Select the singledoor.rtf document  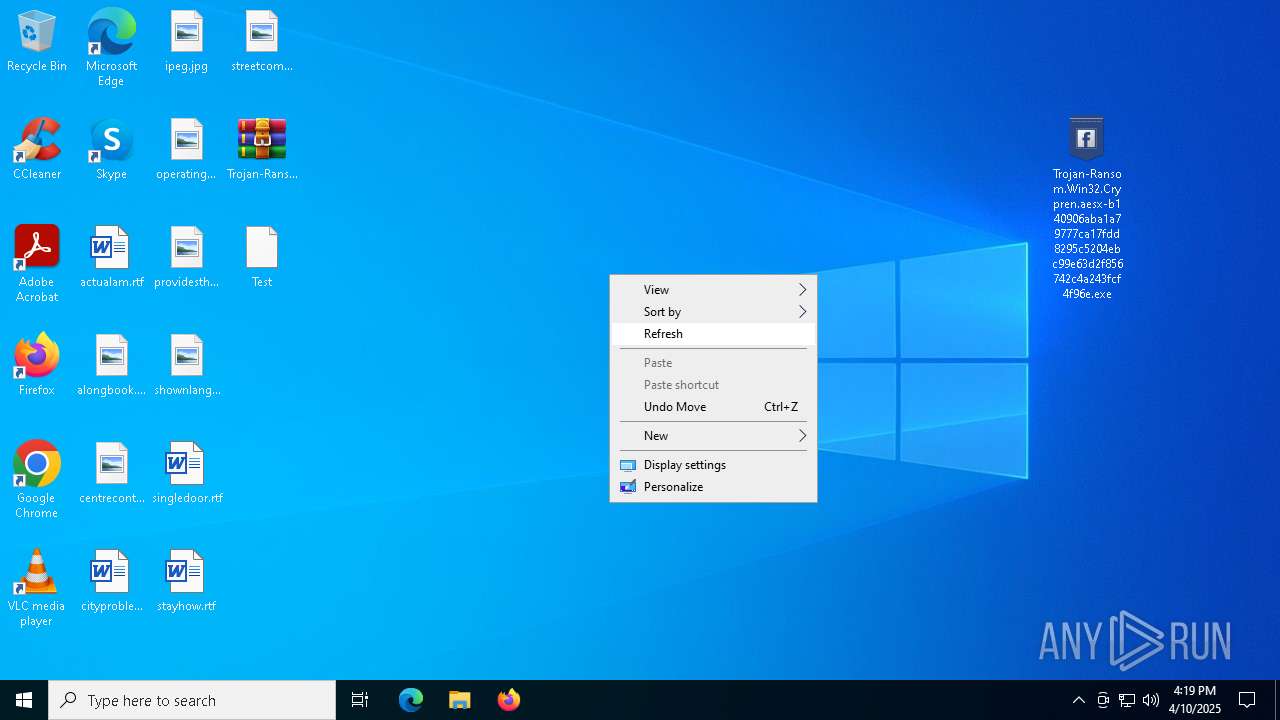pyautogui.click(x=187, y=473)
